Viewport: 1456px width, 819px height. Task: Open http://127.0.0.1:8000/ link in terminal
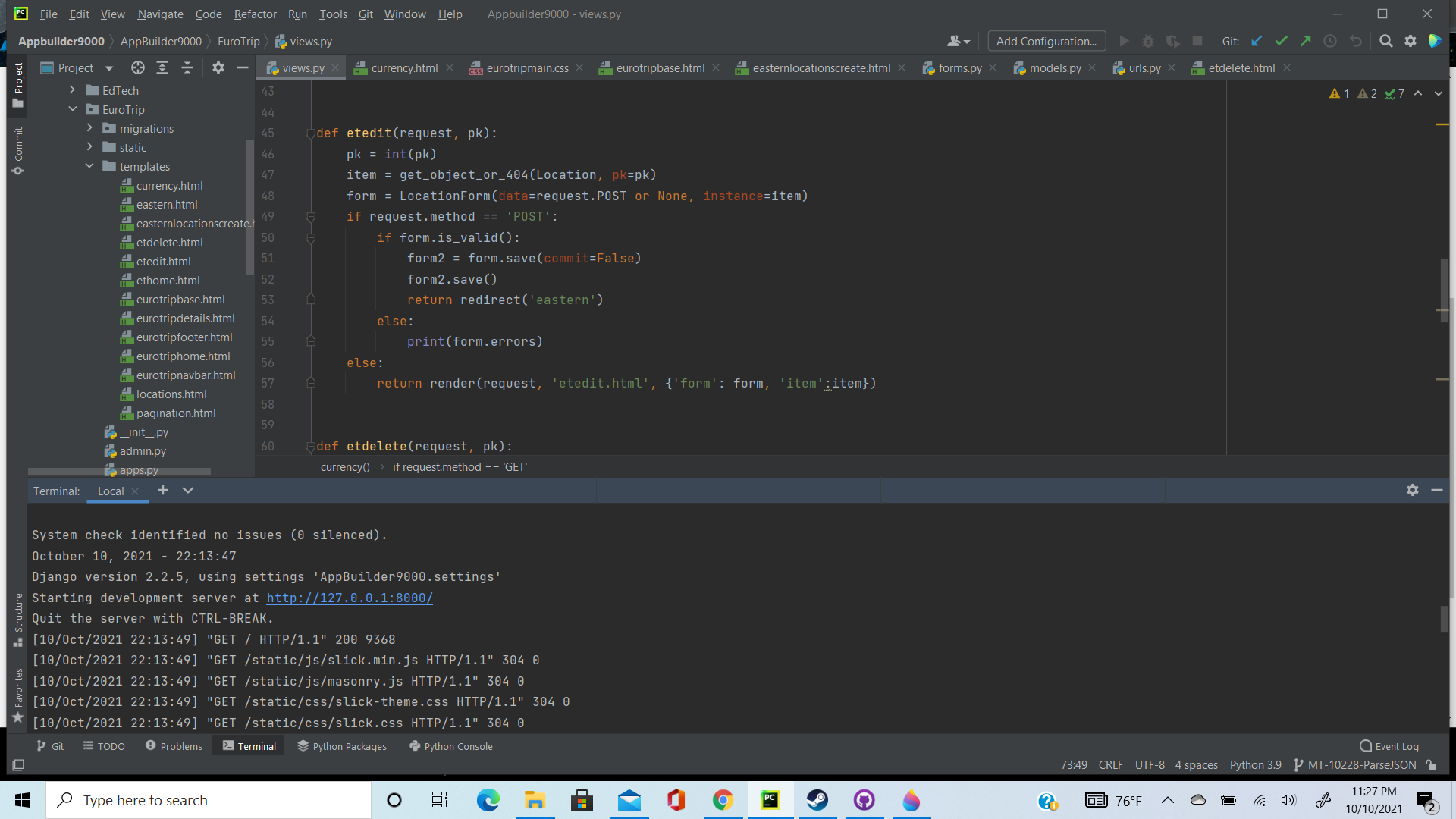pyautogui.click(x=350, y=598)
